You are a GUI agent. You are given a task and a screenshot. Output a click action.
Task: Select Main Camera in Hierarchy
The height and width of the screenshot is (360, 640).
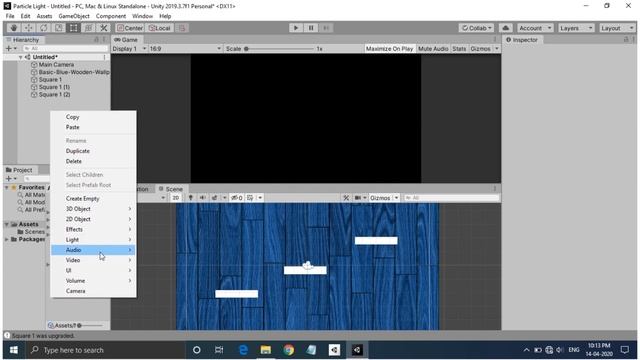(56, 64)
